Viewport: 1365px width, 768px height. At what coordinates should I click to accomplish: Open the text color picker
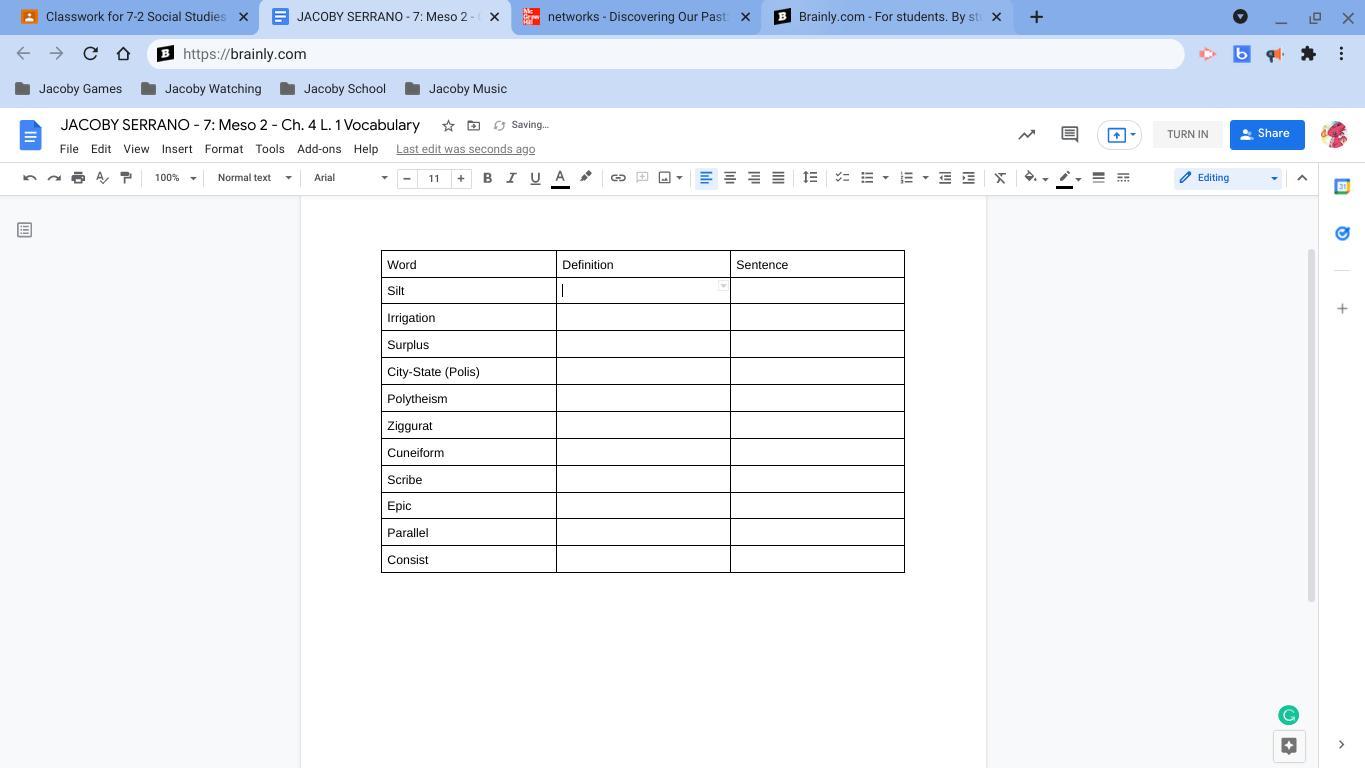coord(560,178)
